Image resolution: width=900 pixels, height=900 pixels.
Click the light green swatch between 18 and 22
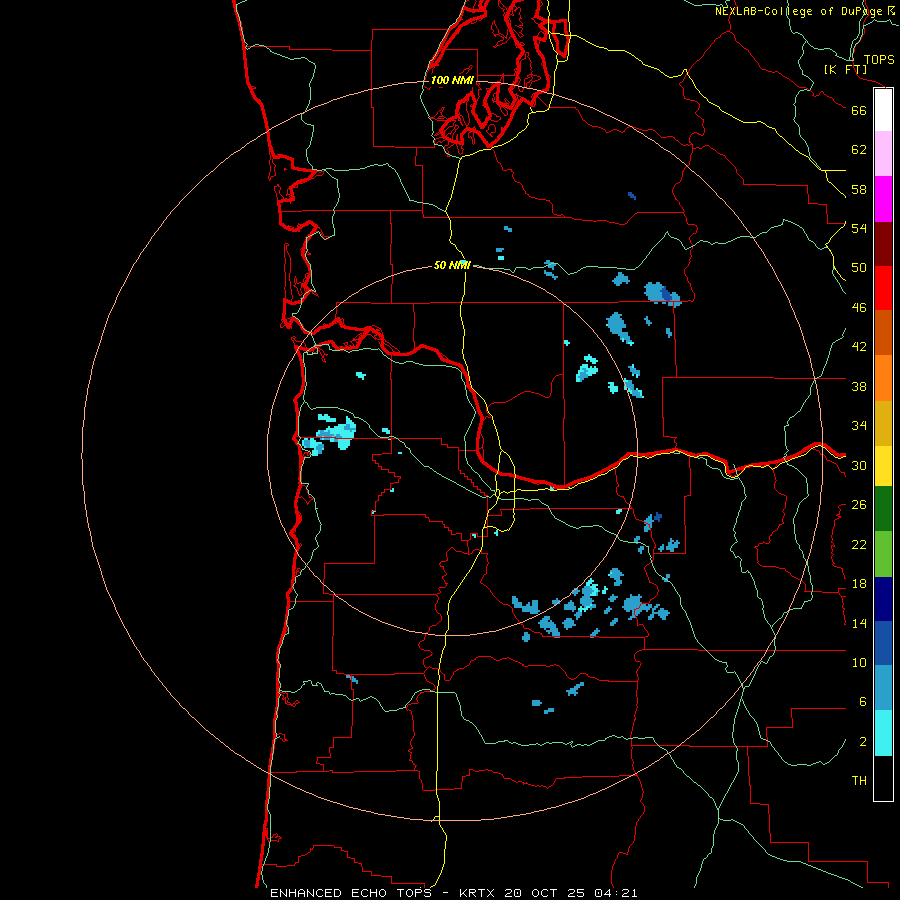(x=883, y=553)
